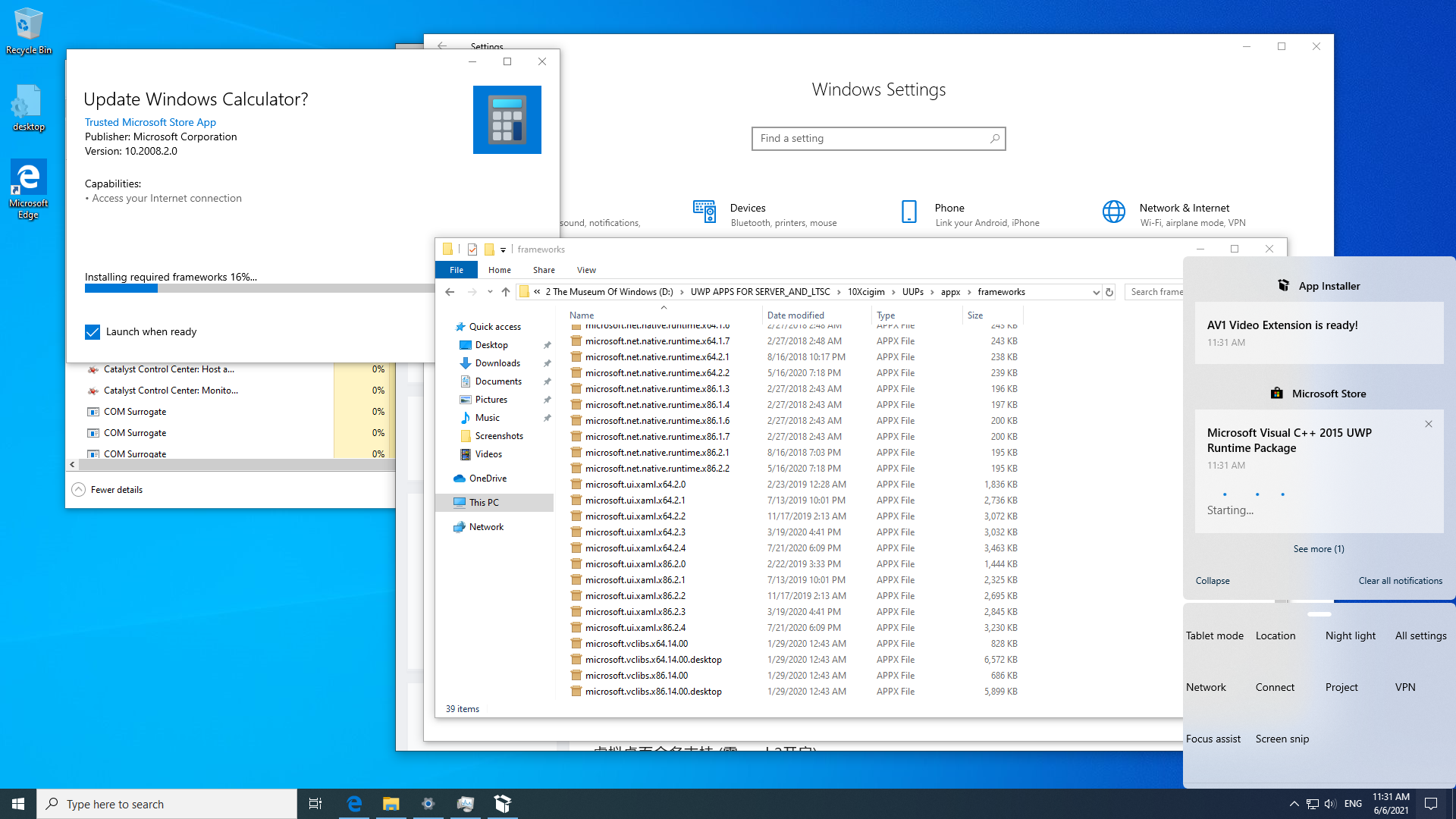Screen dimensions: 1456x819
Task: Click the Phone settings icon
Action: (x=908, y=212)
